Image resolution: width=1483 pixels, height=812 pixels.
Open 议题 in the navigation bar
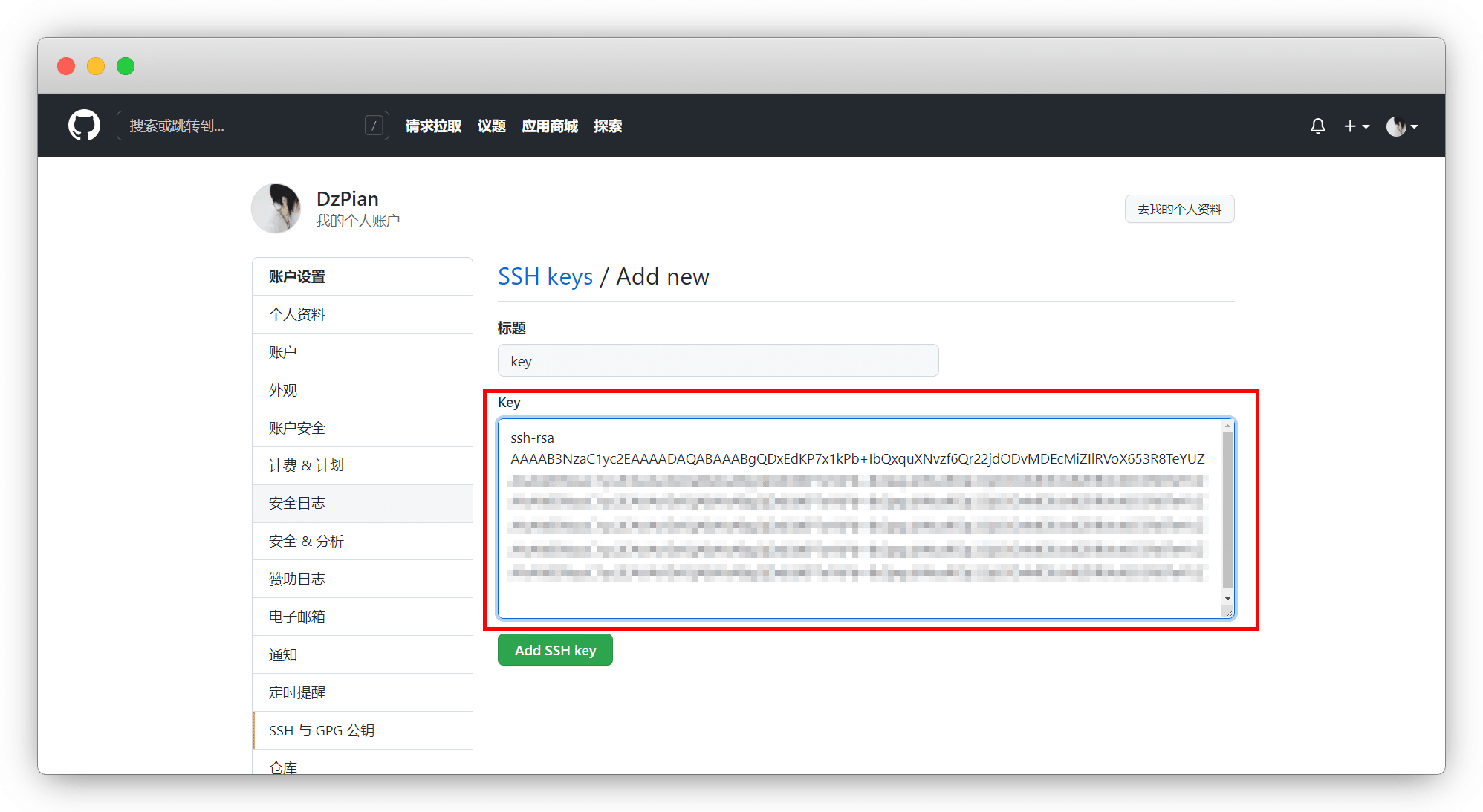click(x=491, y=126)
